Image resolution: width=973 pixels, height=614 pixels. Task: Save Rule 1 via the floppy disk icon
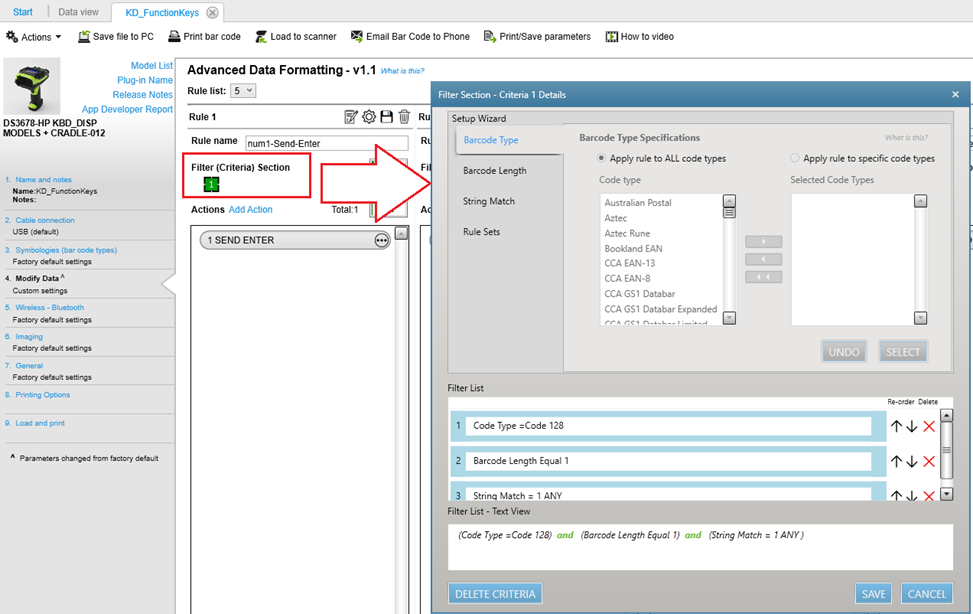coord(385,117)
